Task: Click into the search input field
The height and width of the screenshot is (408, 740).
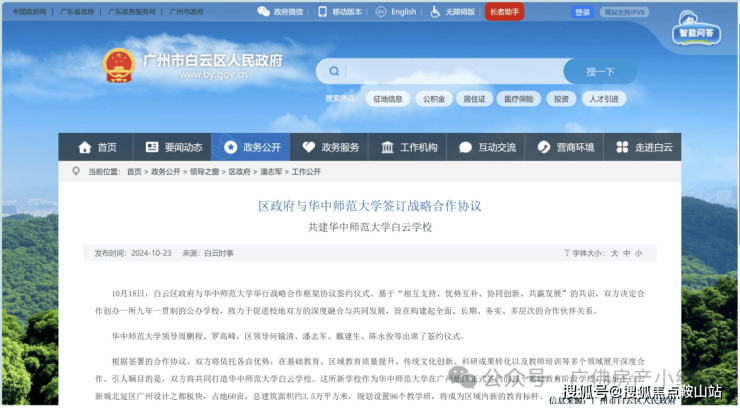Action: tap(453, 72)
